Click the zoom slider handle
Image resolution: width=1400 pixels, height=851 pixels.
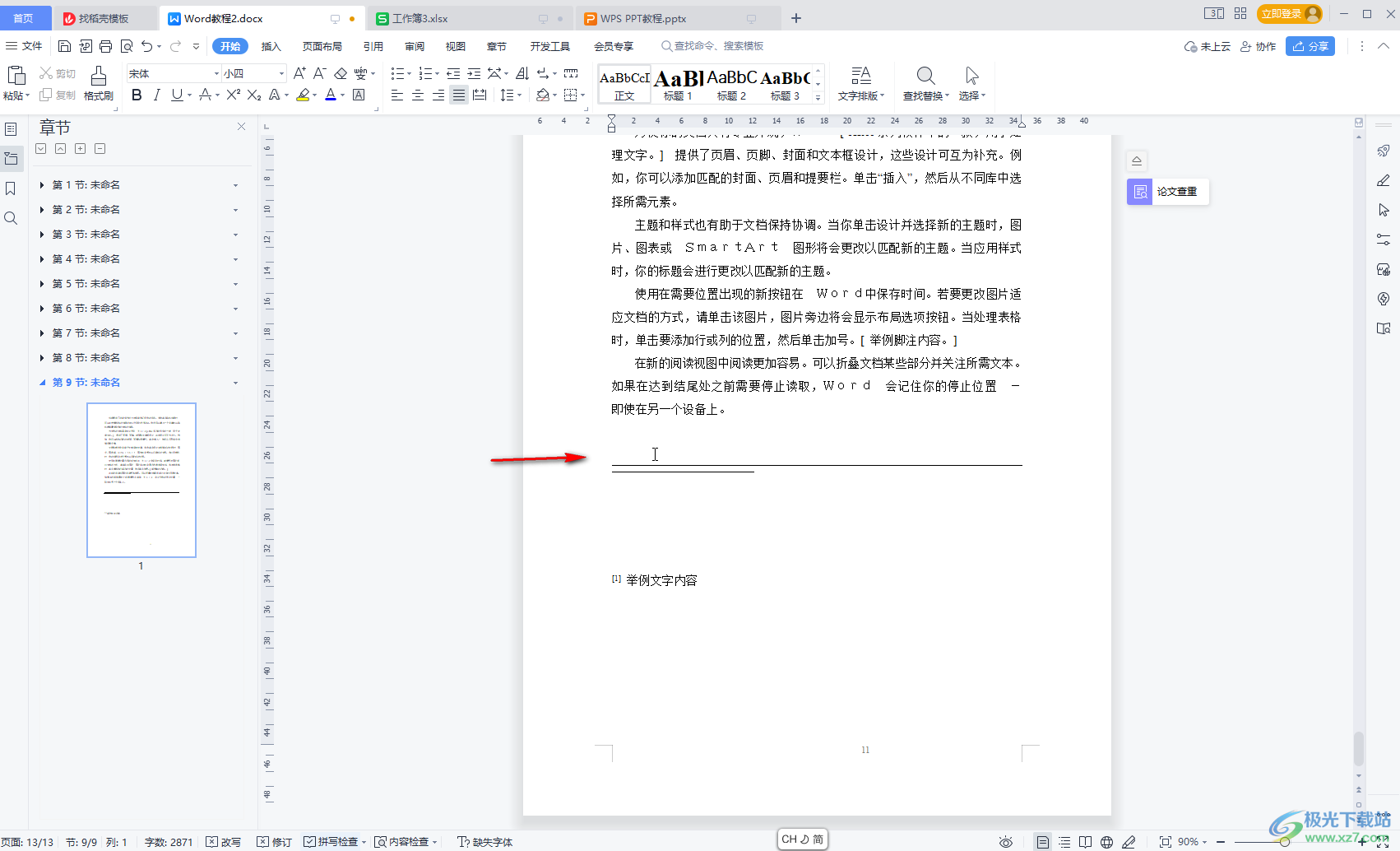1285,842
